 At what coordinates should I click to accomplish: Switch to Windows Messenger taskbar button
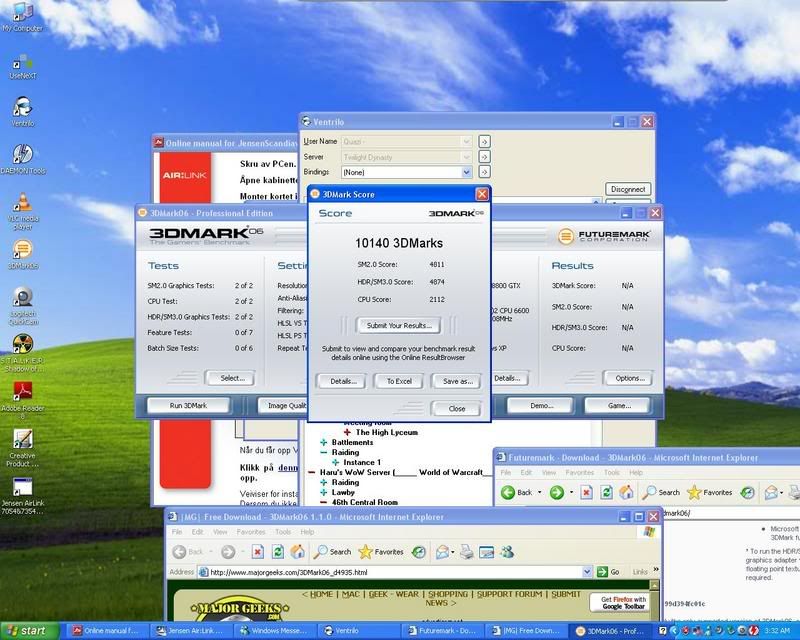coord(274,631)
